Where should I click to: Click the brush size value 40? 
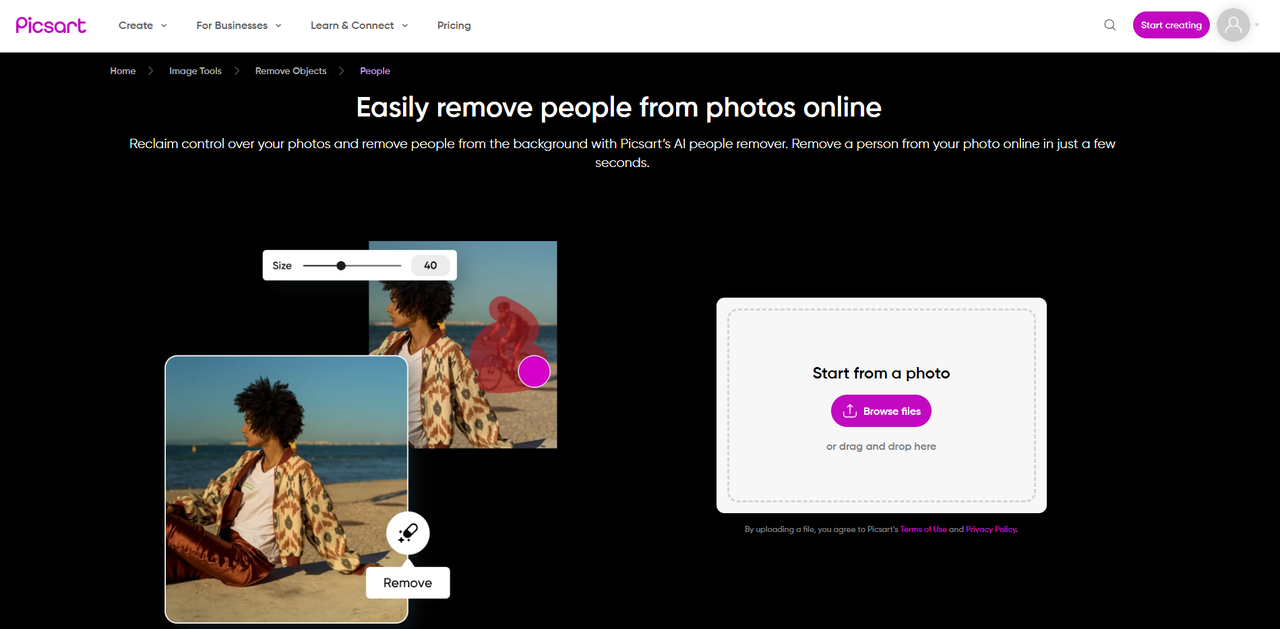430,265
